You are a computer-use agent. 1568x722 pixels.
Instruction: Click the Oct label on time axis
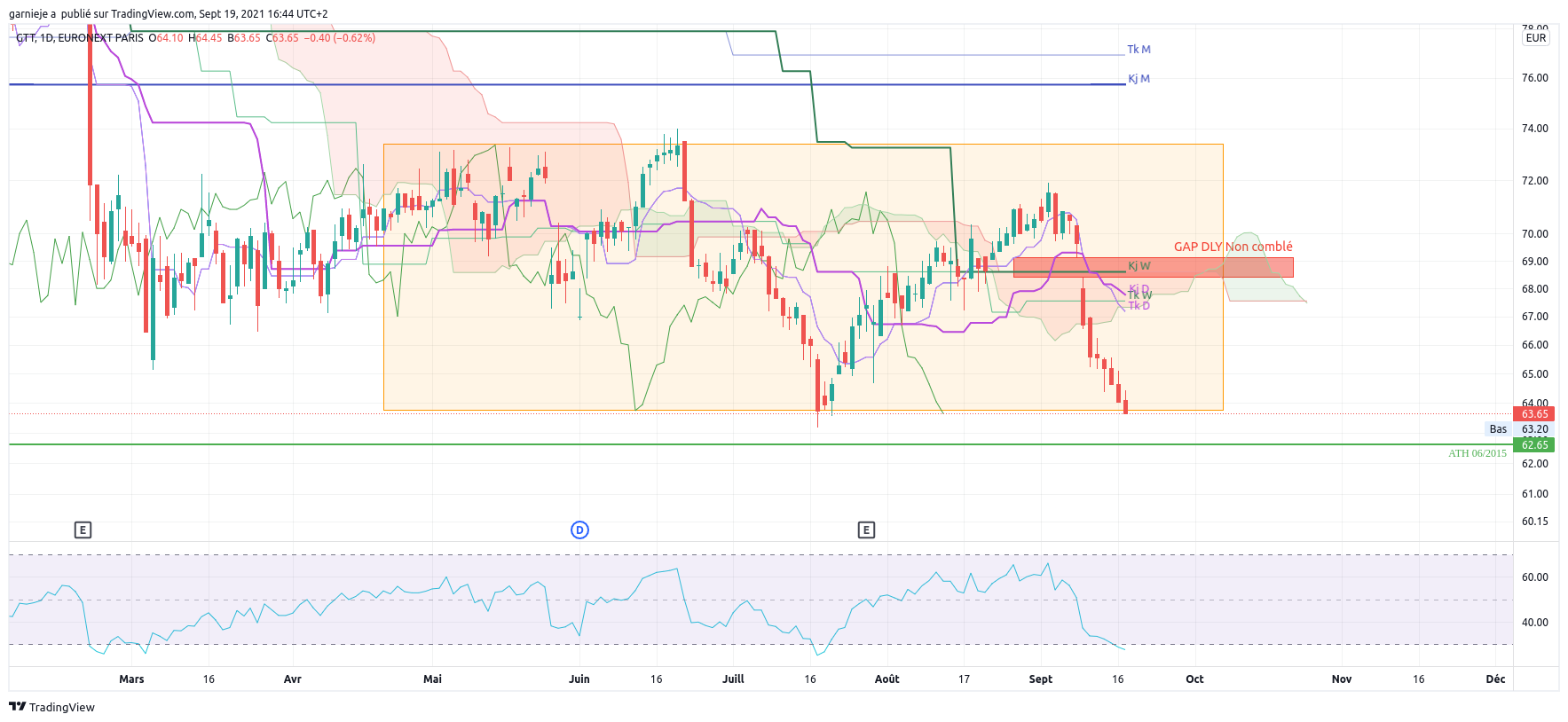click(1194, 679)
